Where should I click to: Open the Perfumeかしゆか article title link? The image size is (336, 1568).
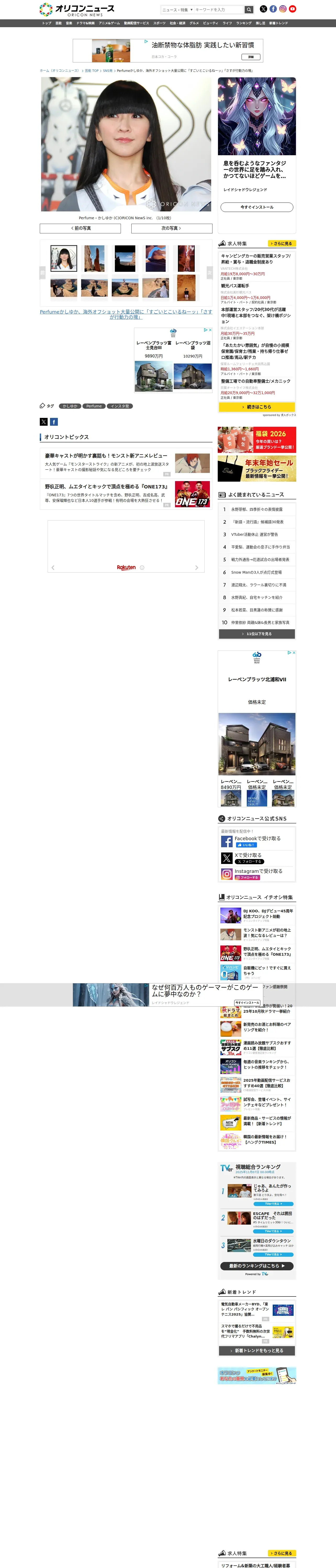[126, 314]
